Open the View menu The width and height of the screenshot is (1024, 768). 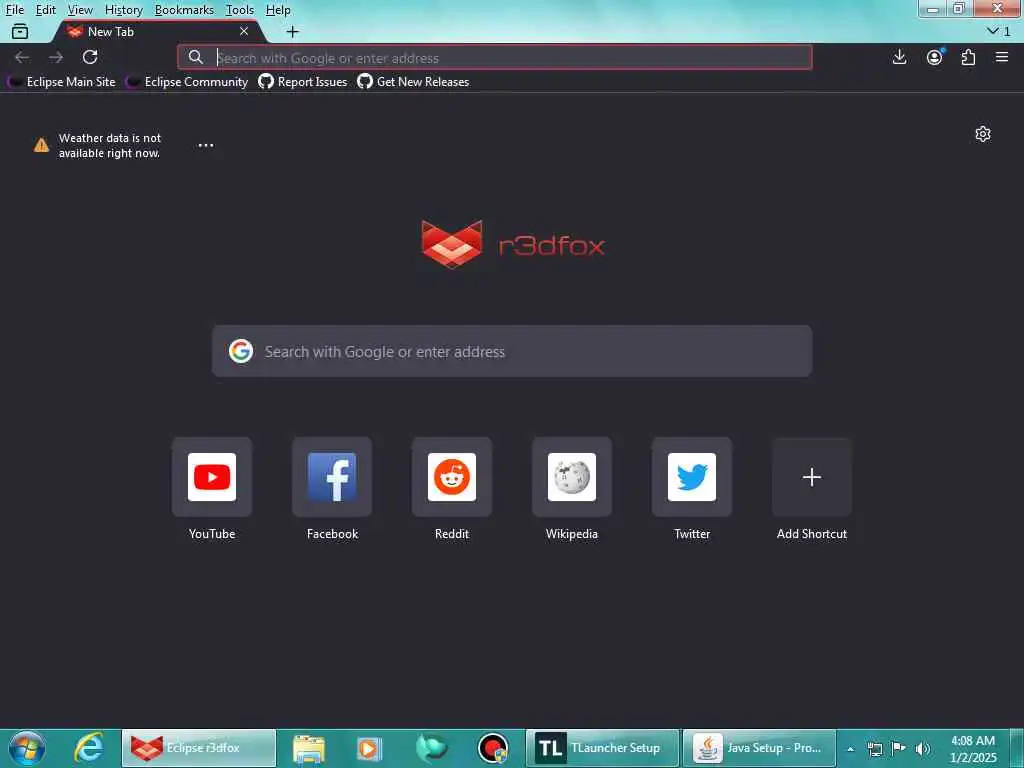(80, 10)
